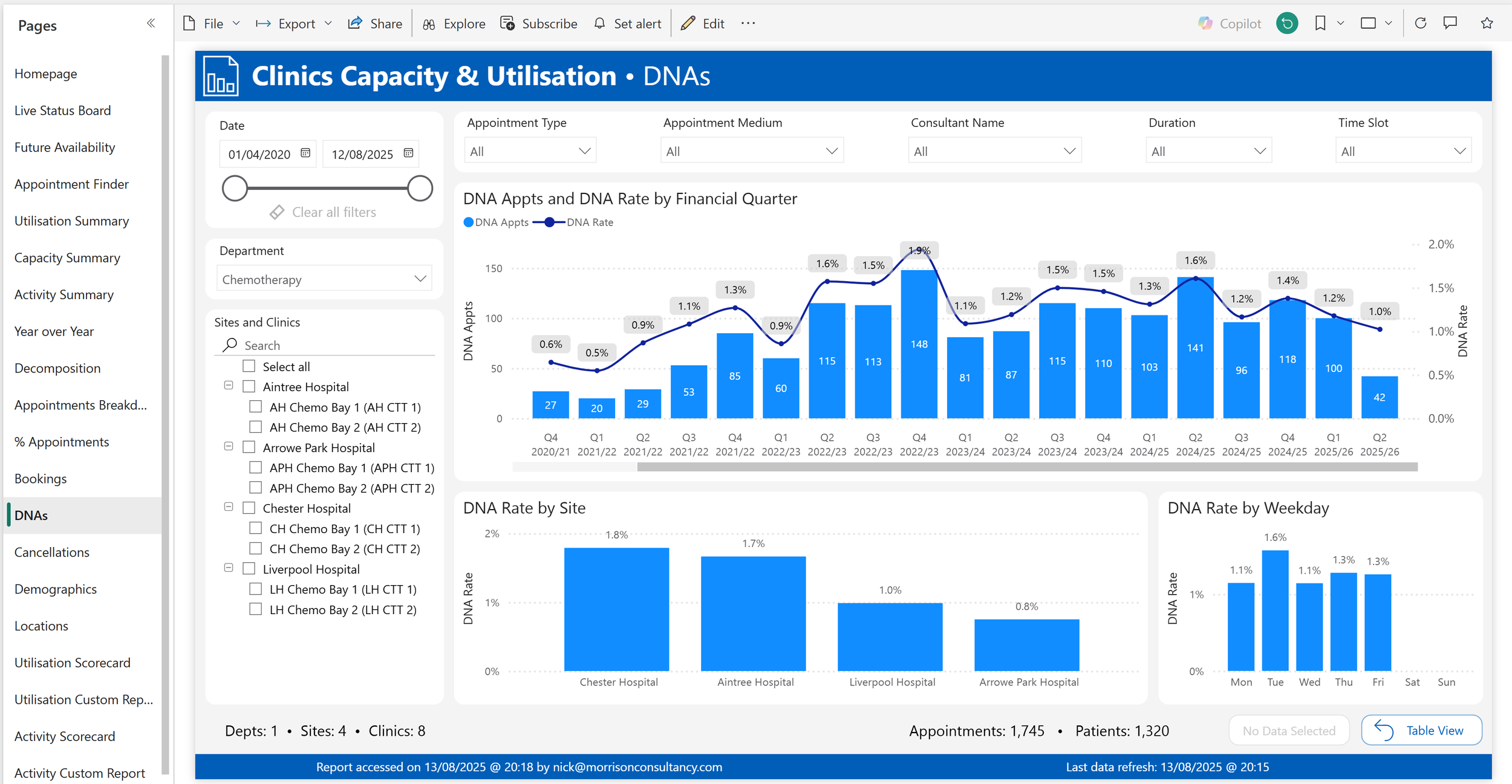
Task: Check LH Chemo Bay 2 checkbox
Action: click(256, 609)
